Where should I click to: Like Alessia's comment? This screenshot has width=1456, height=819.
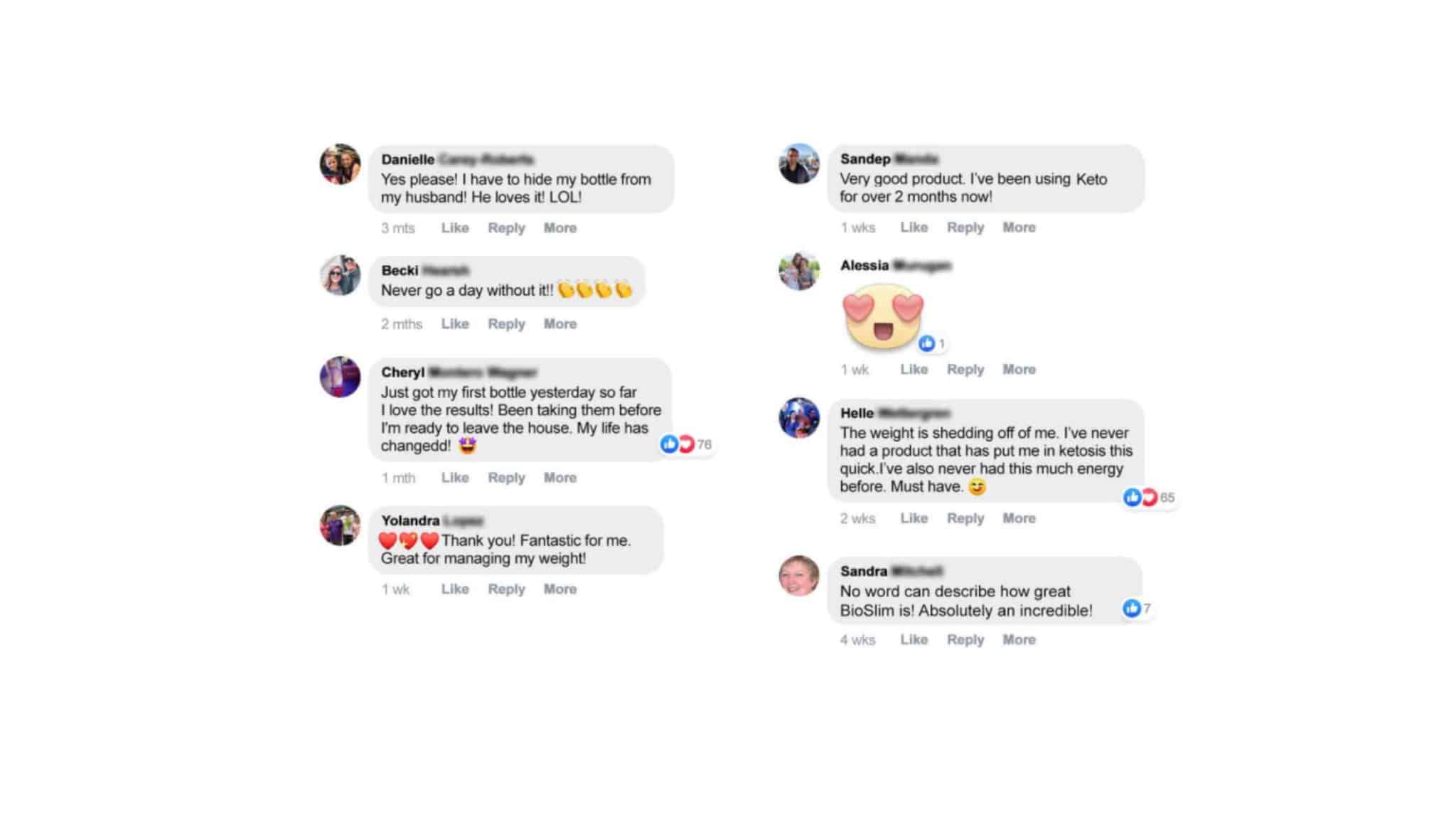point(914,369)
